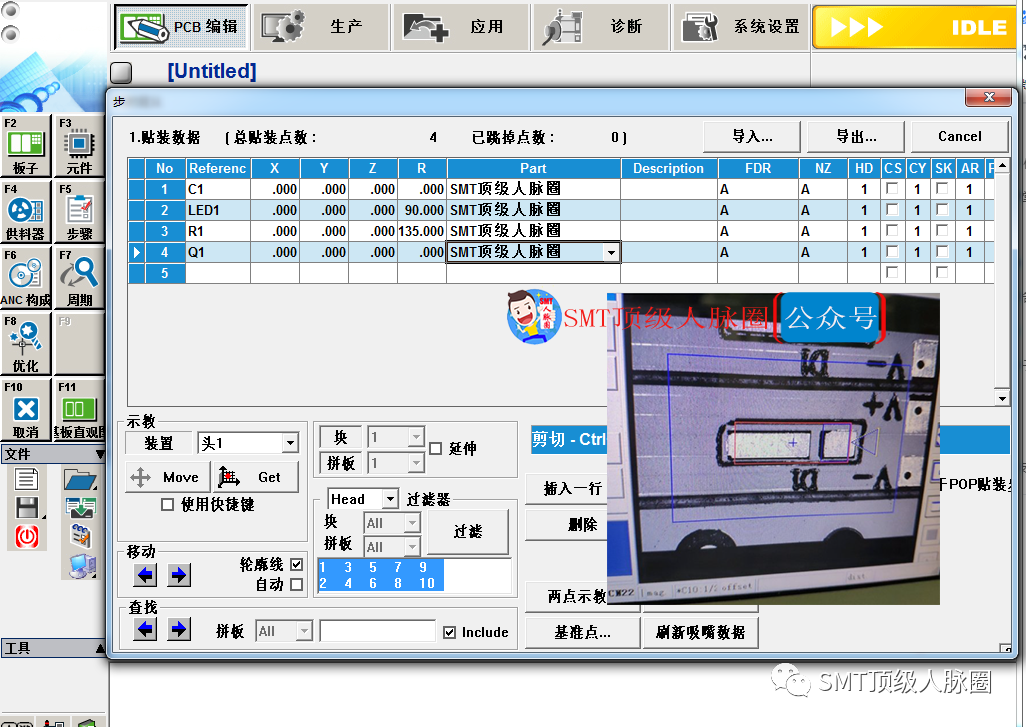Click the F4 供料器 feeder icon

(x=26, y=211)
